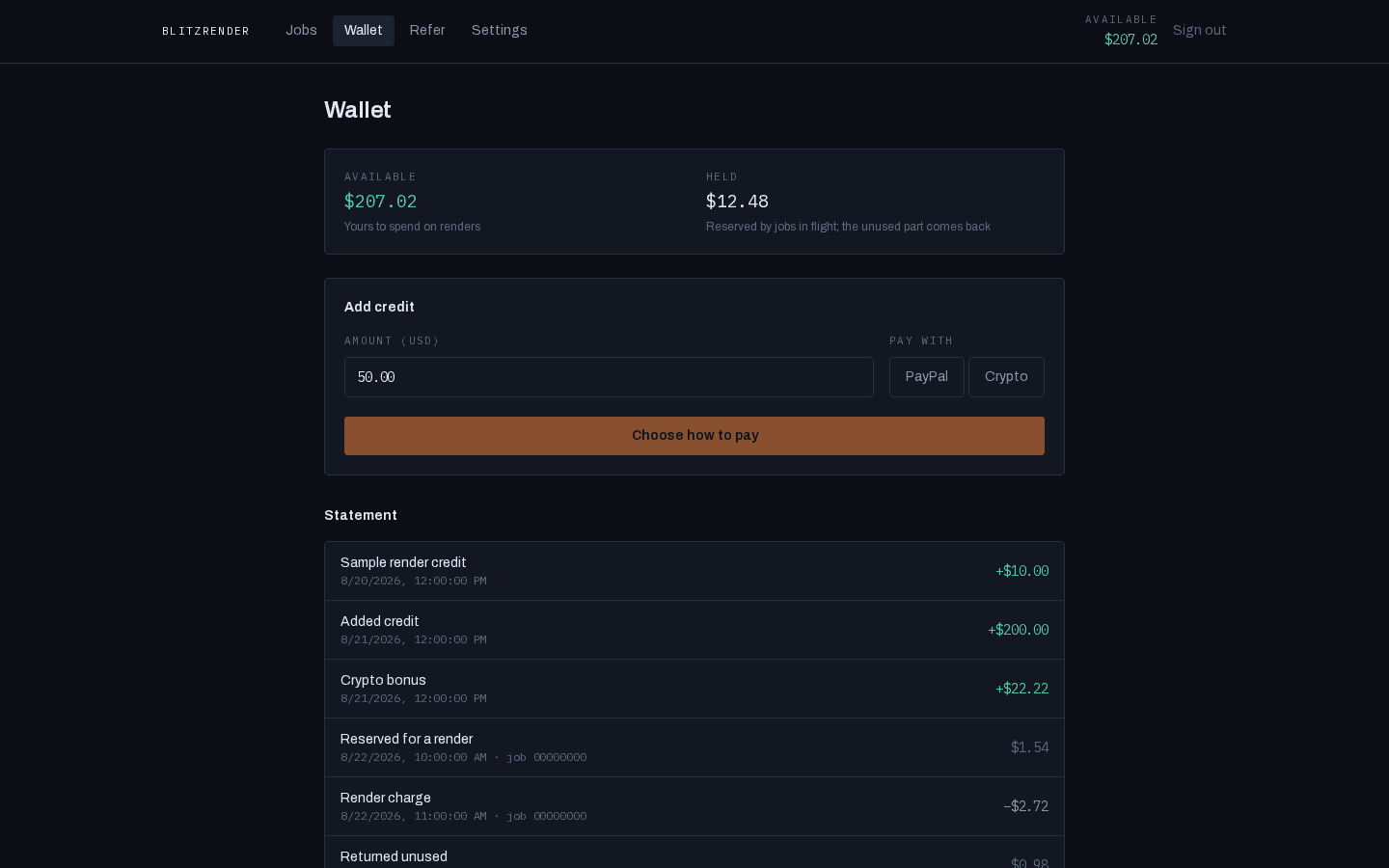Click the Statement heading
Image resolution: width=1389 pixels, height=868 pixels.
pyautogui.click(x=361, y=515)
